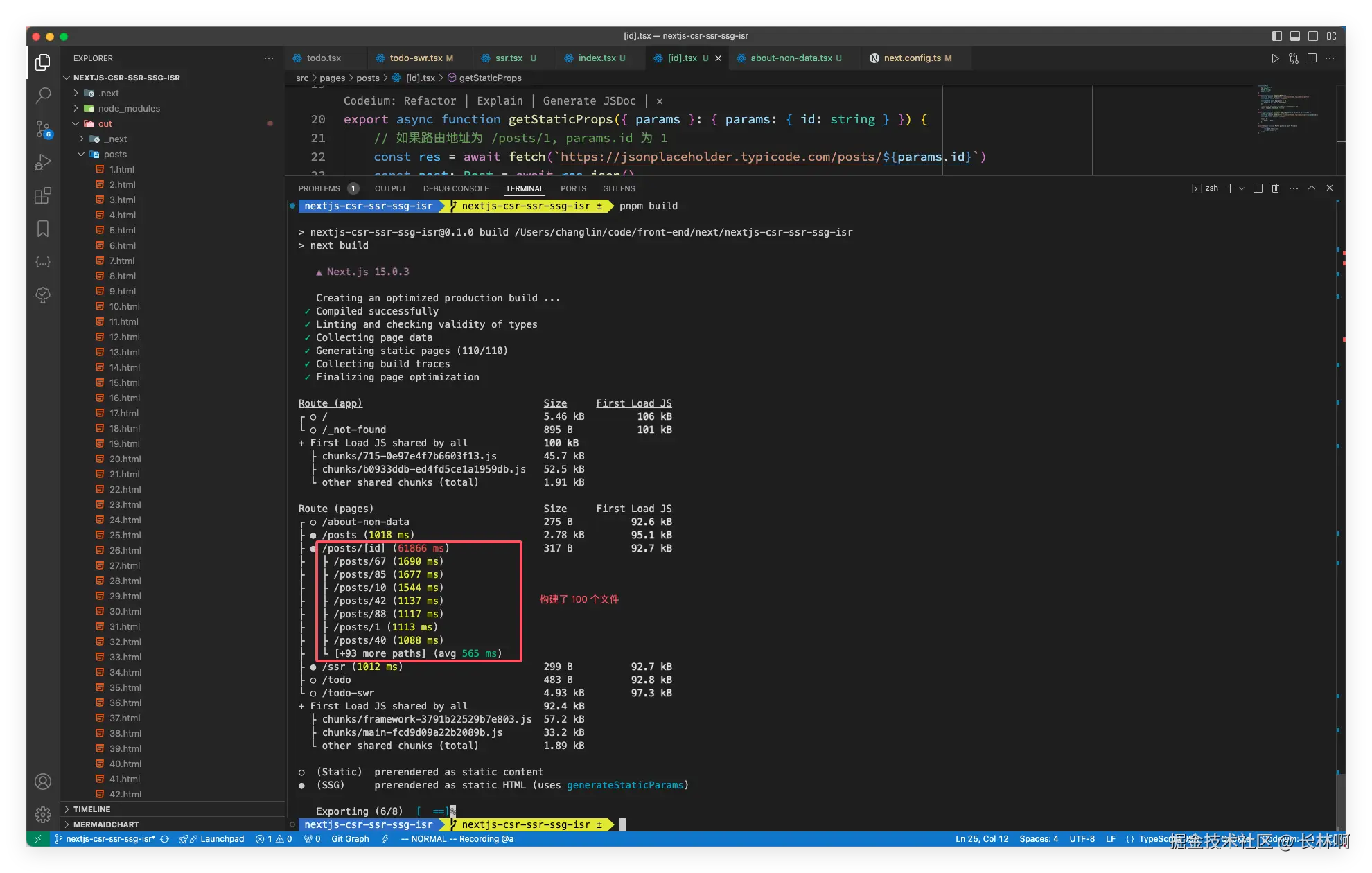Toggle bottom panel layout button
The width and height of the screenshot is (1372, 873).
tap(1295, 36)
